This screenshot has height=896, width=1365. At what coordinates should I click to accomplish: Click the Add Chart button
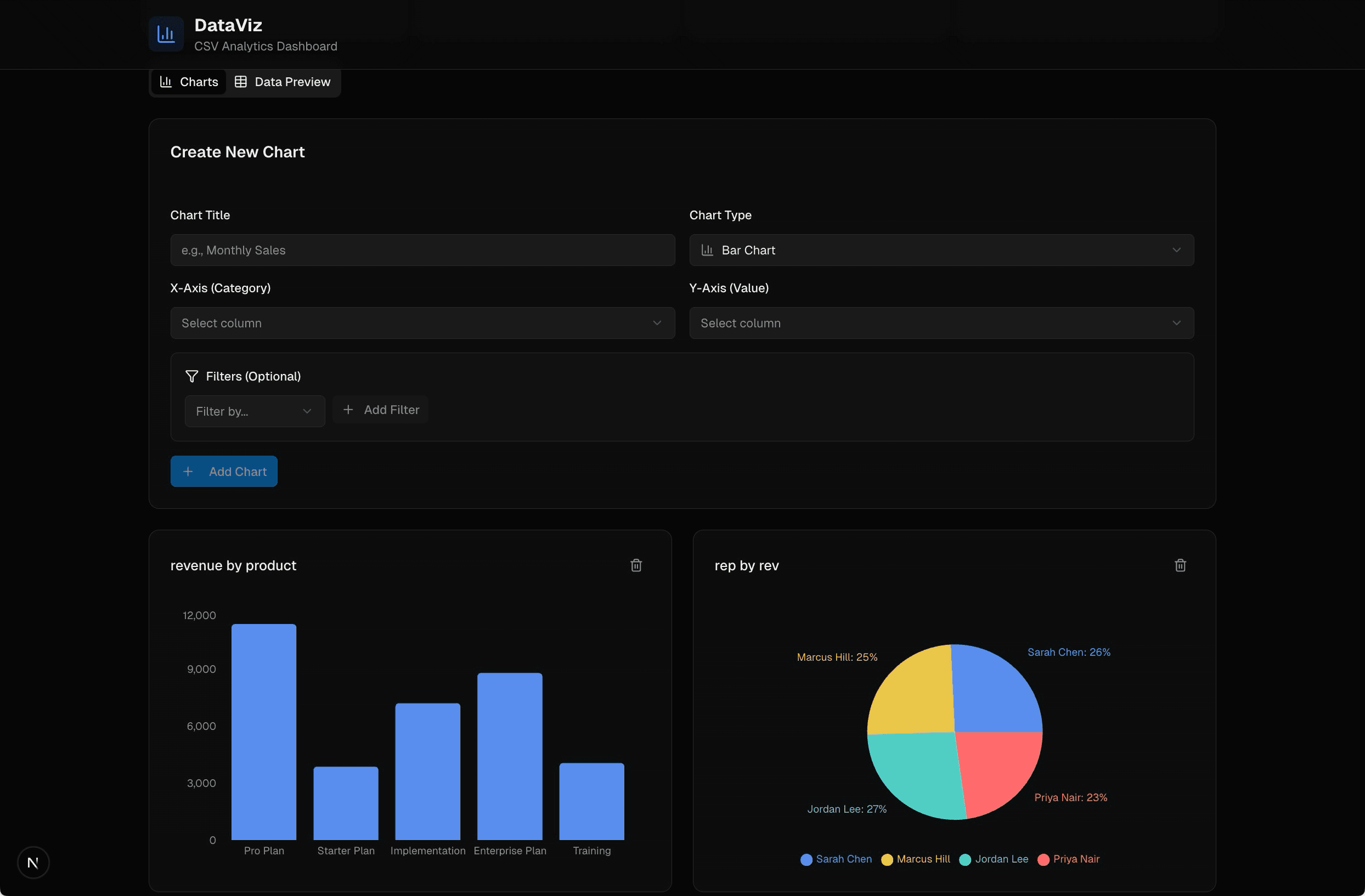(x=224, y=470)
